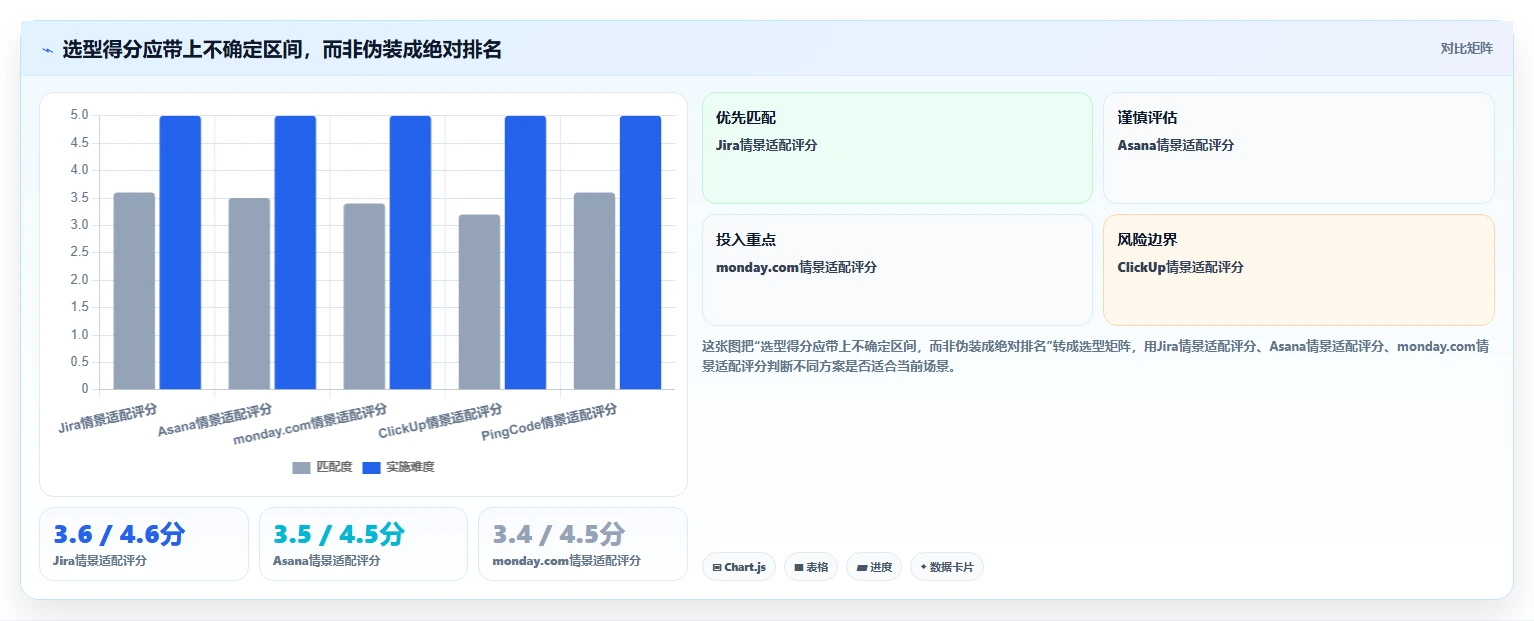Click the 数据卡片 tag
Image resolution: width=1534 pixels, height=621 pixels.
click(x=947, y=567)
